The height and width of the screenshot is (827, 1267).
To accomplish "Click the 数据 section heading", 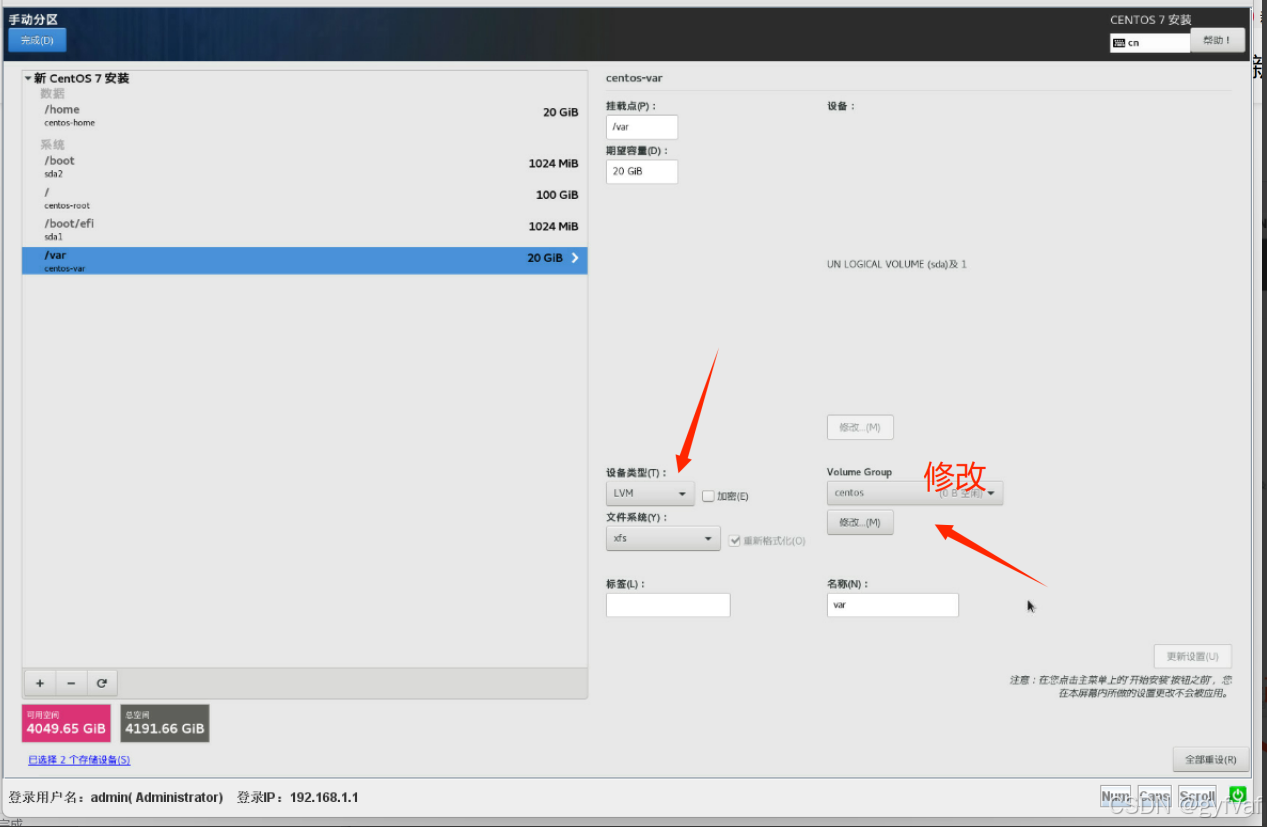I will click(x=52, y=93).
